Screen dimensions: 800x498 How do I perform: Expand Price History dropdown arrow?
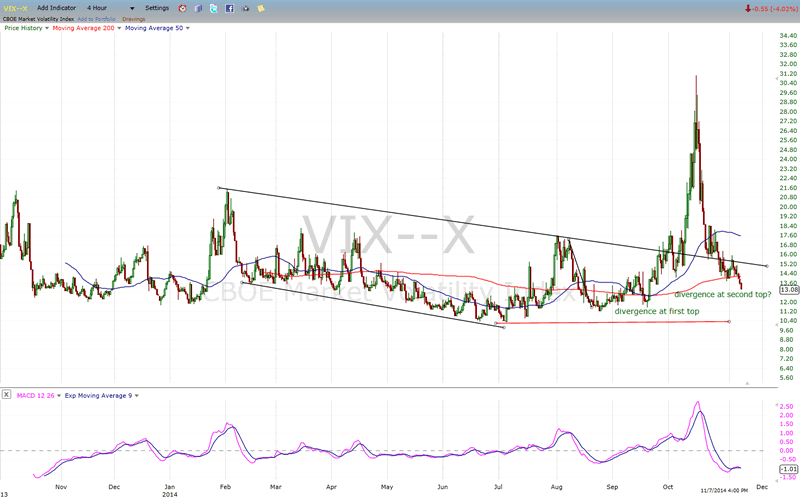tap(47, 28)
